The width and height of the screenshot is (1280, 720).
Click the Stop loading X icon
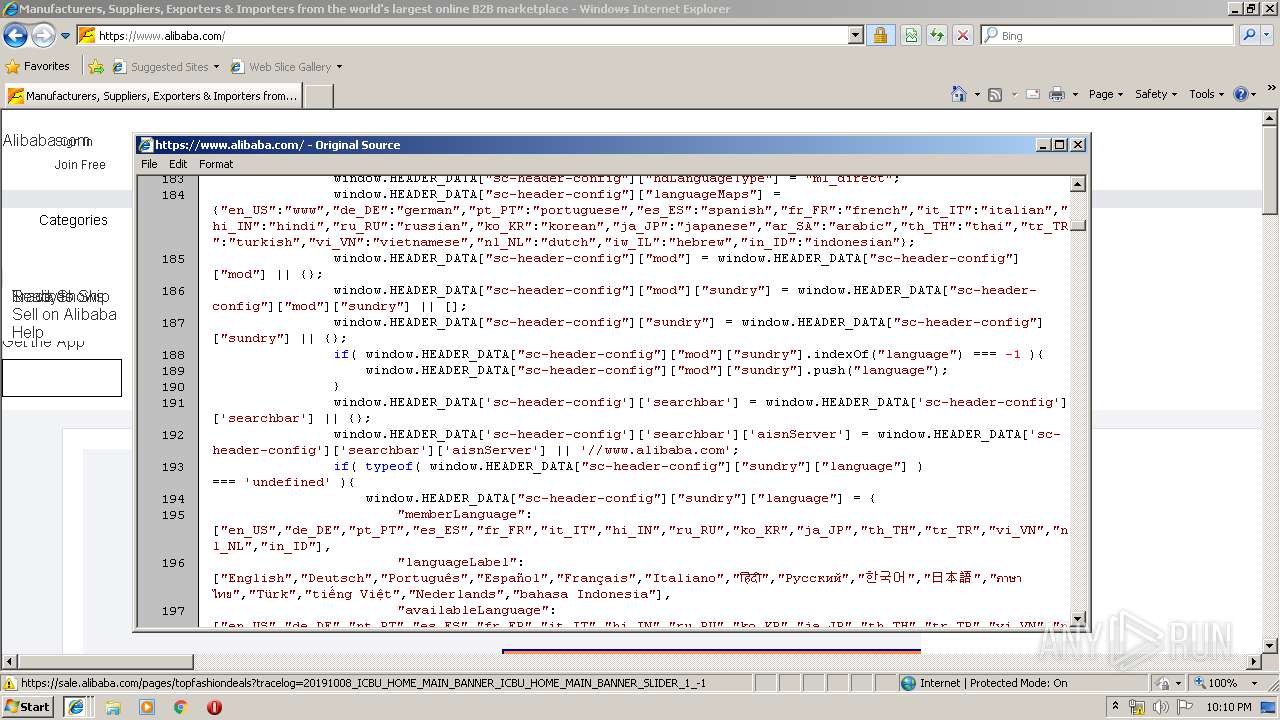(x=963, y=35)
